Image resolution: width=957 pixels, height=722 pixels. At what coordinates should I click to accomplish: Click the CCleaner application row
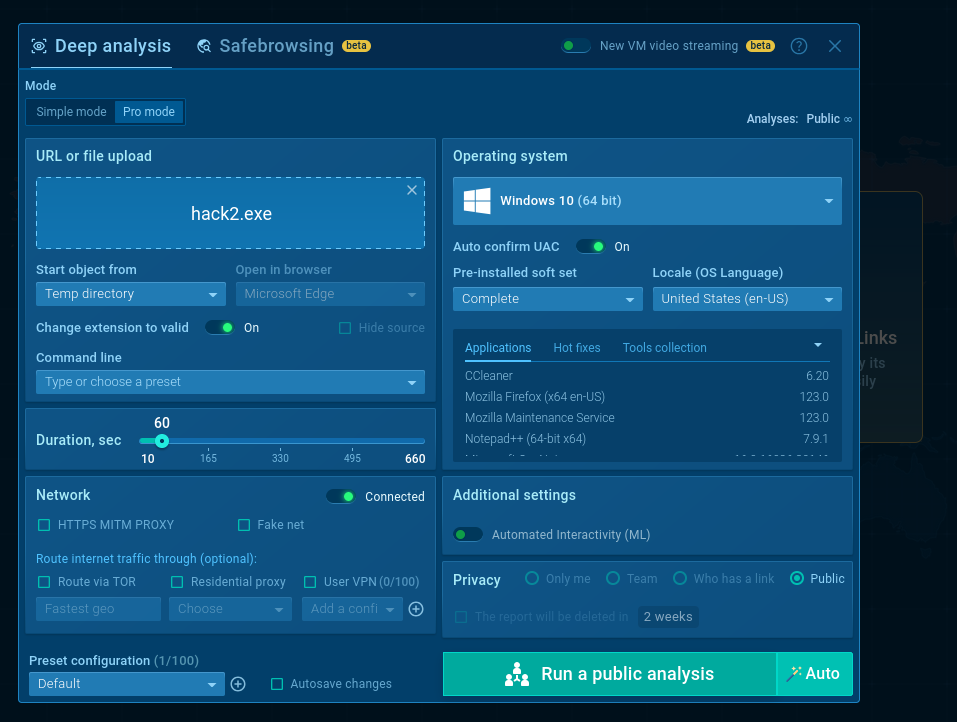coord(647,376)
